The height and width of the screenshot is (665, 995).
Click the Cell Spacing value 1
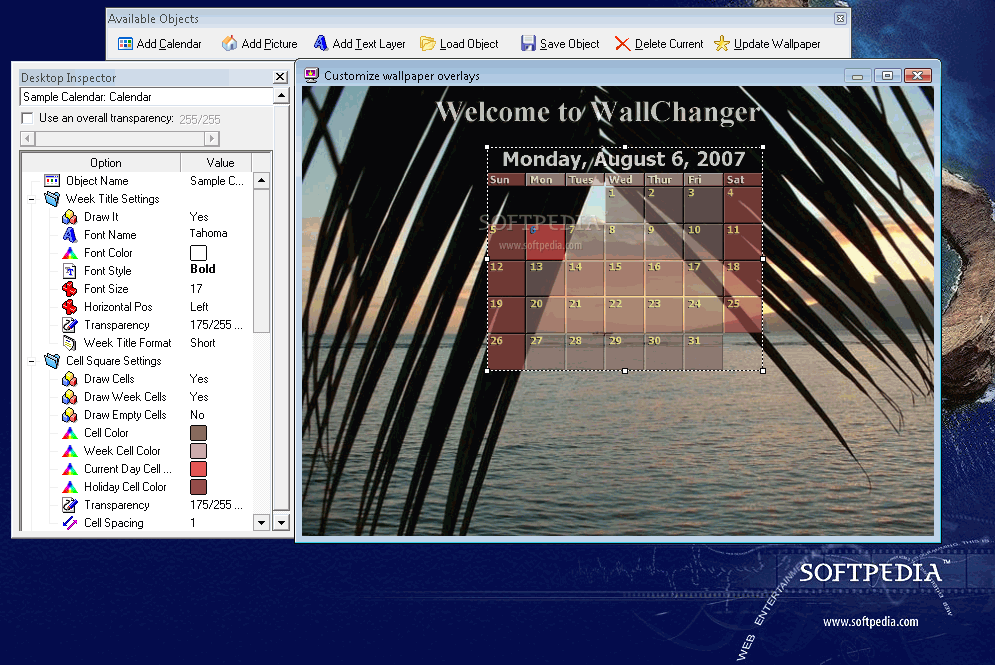point(193,523)
